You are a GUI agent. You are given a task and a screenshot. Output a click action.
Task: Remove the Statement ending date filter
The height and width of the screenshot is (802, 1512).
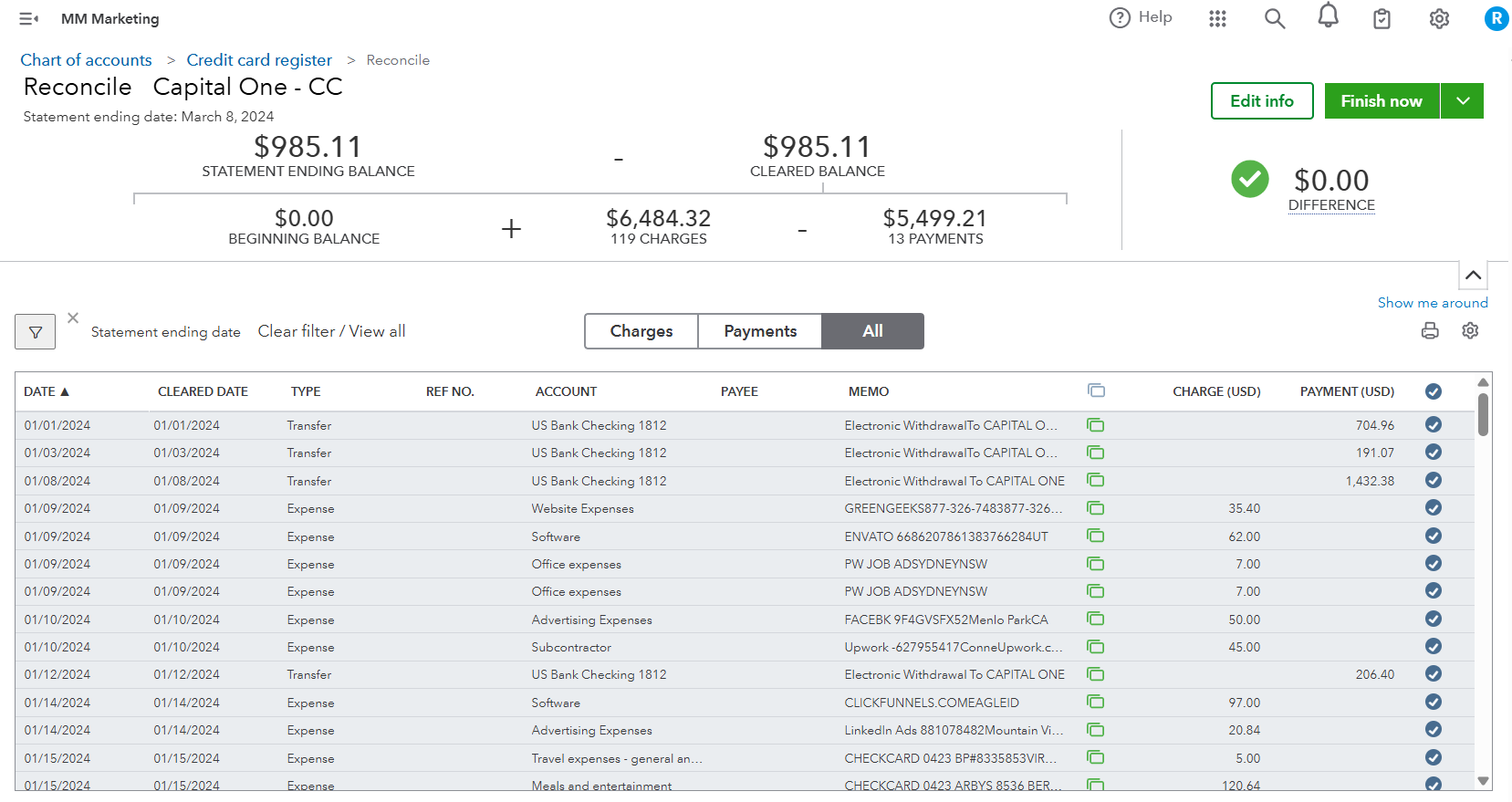coord(73,318)
